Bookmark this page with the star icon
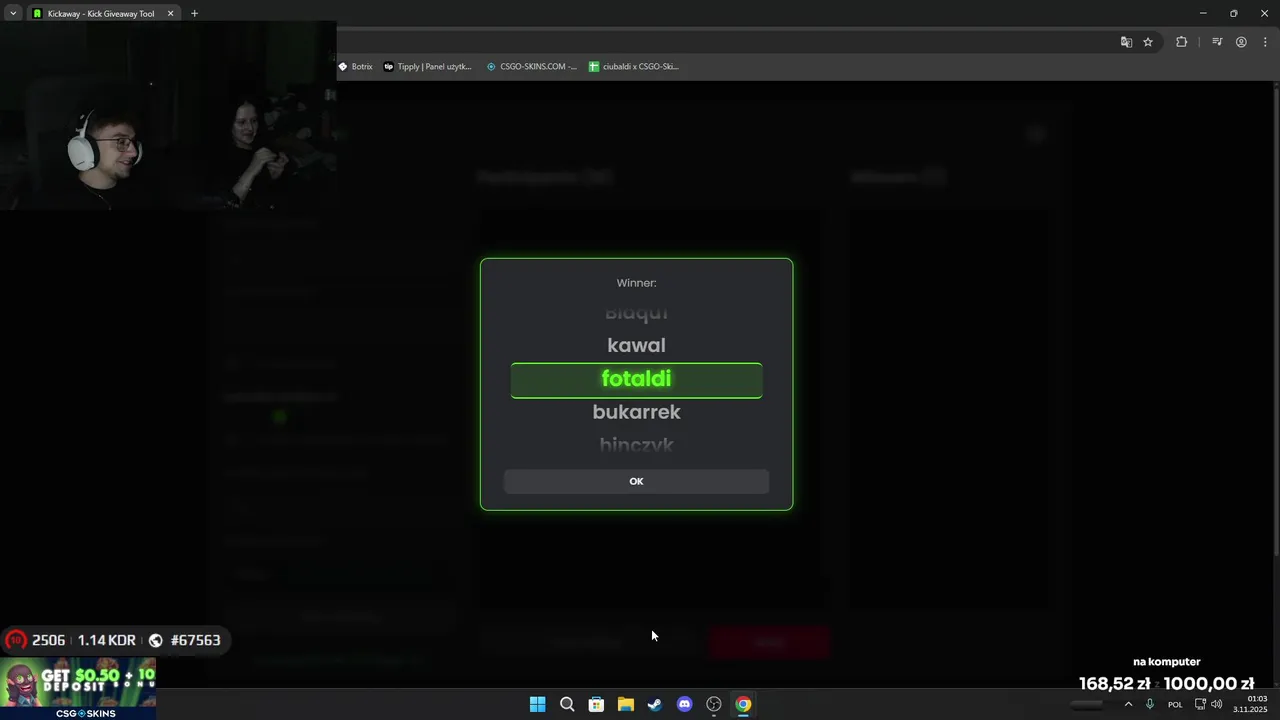The height and width of the screenshot is (720, 1280). (x=1148, y=42)
